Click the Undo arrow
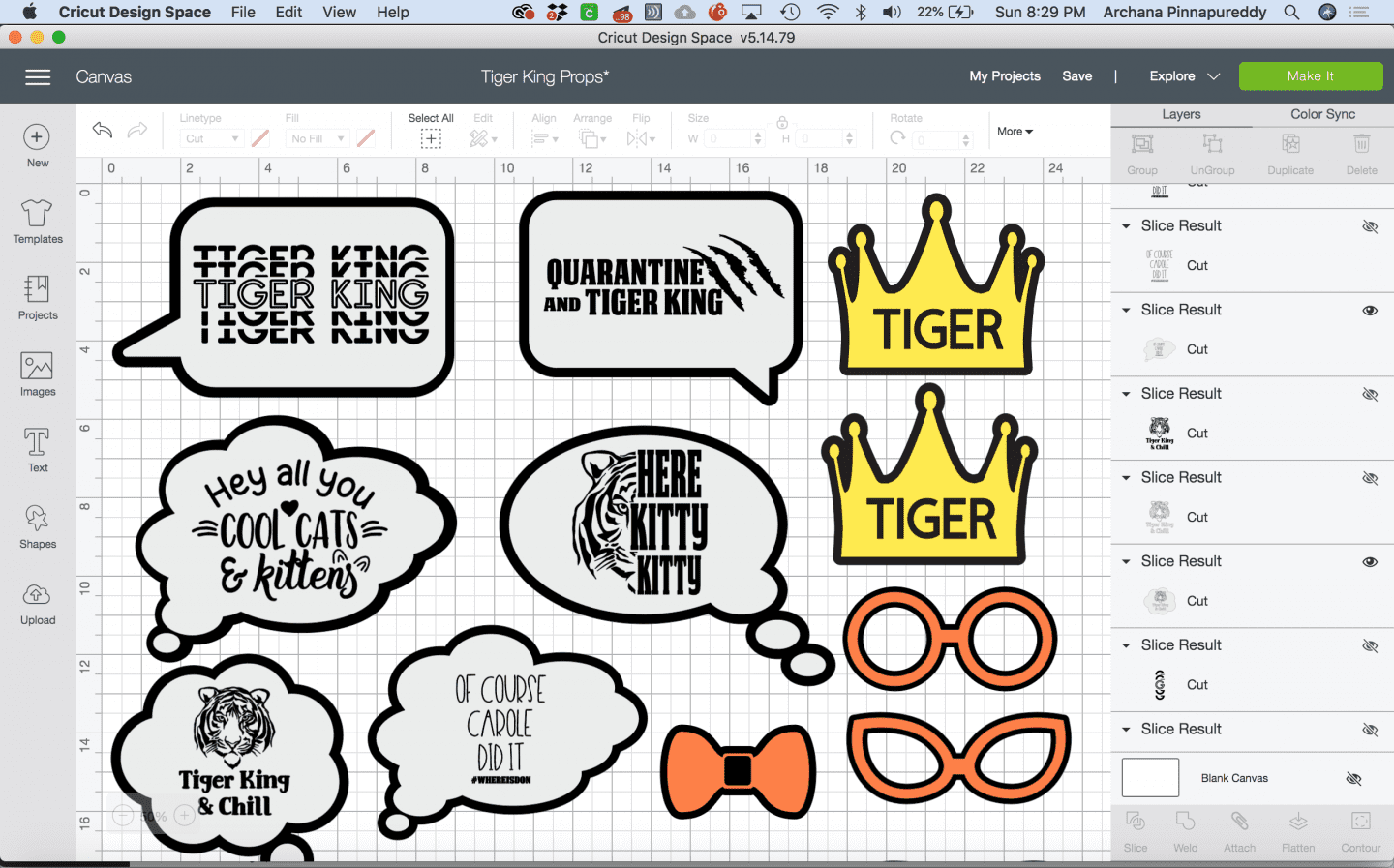 pos(103,130)
